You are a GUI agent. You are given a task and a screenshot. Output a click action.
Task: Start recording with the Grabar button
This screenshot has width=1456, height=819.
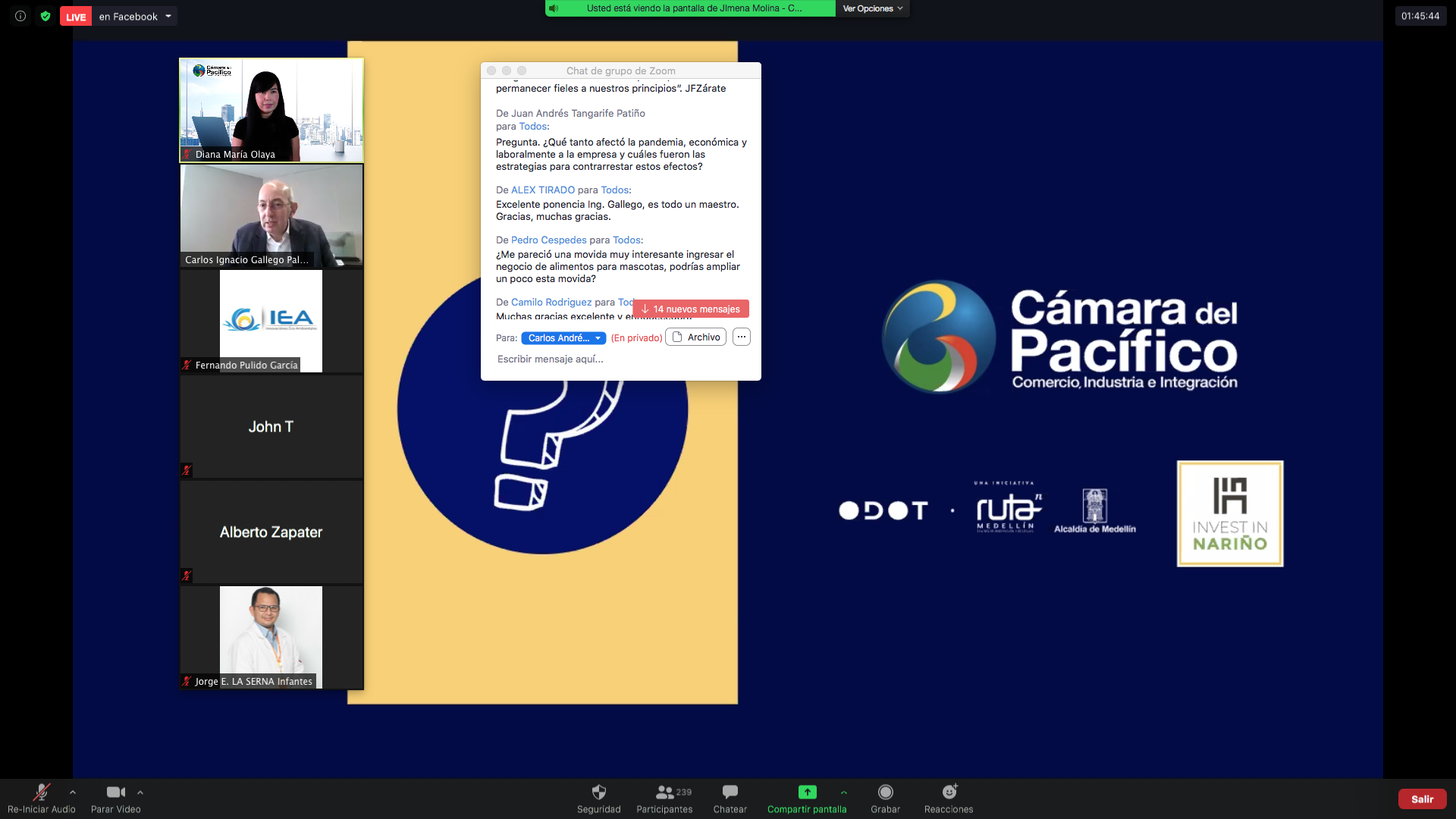tap(886, 799)
